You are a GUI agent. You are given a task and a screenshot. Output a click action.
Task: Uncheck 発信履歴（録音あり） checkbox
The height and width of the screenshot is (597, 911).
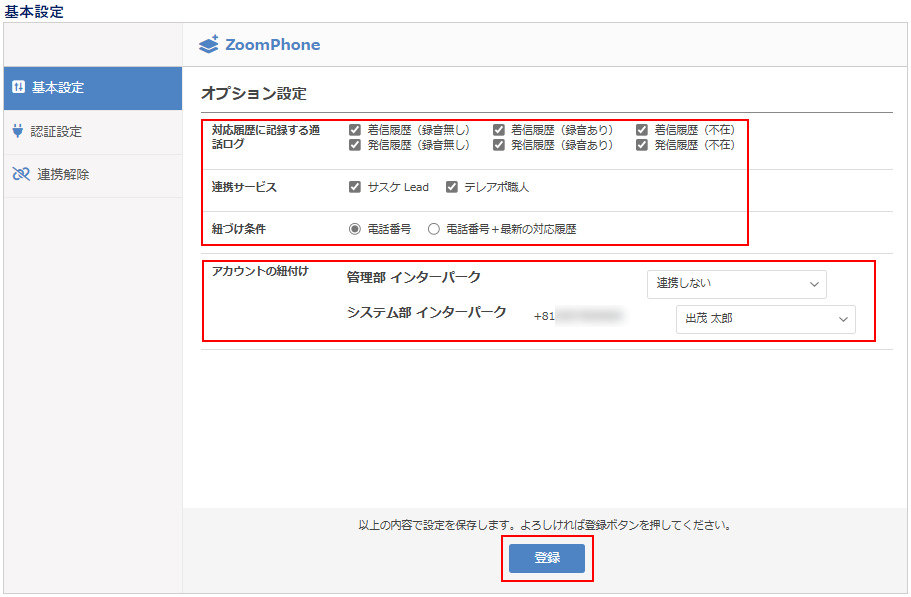[x=498, y=145]
